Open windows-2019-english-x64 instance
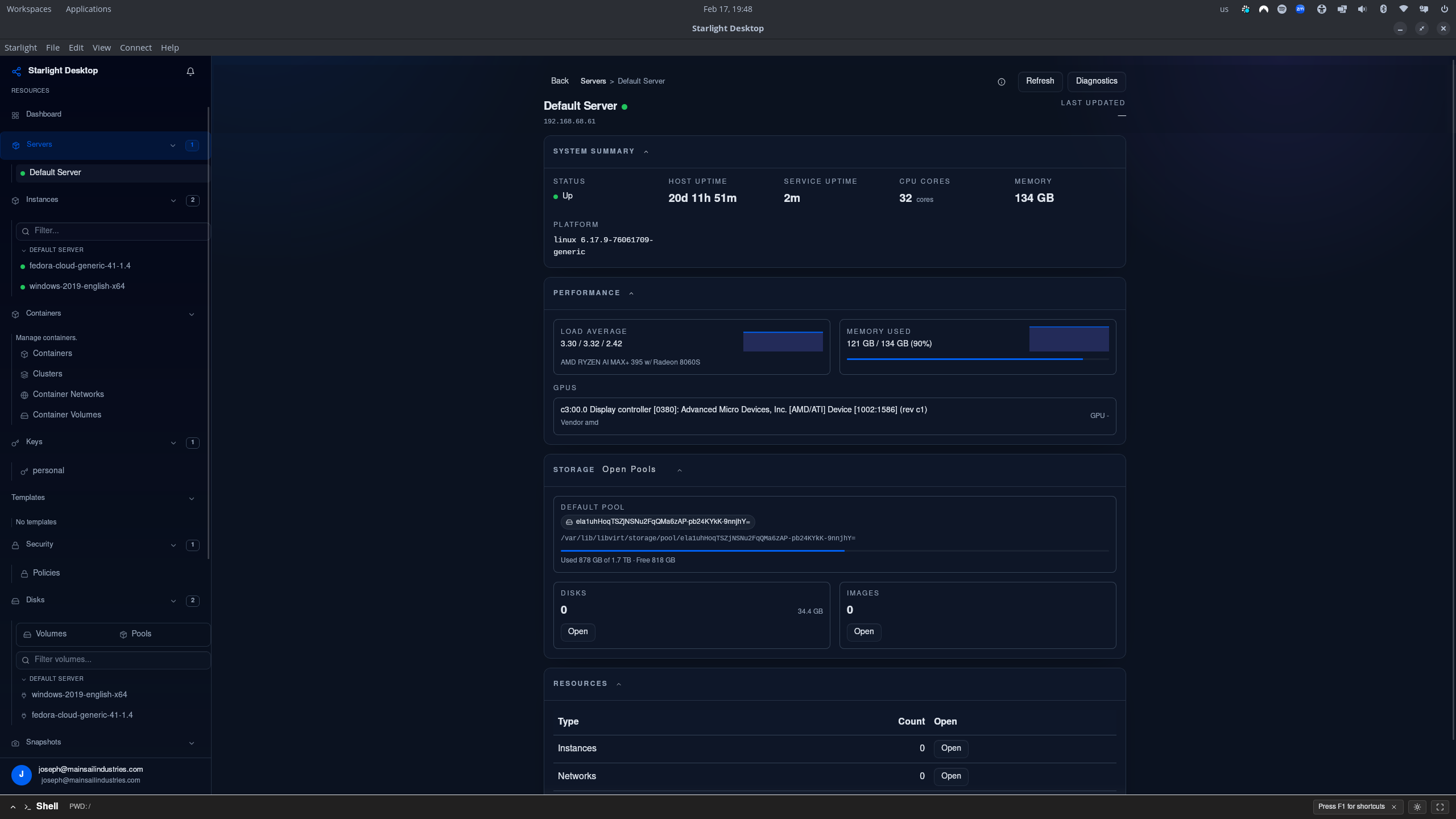 (77, 287)
